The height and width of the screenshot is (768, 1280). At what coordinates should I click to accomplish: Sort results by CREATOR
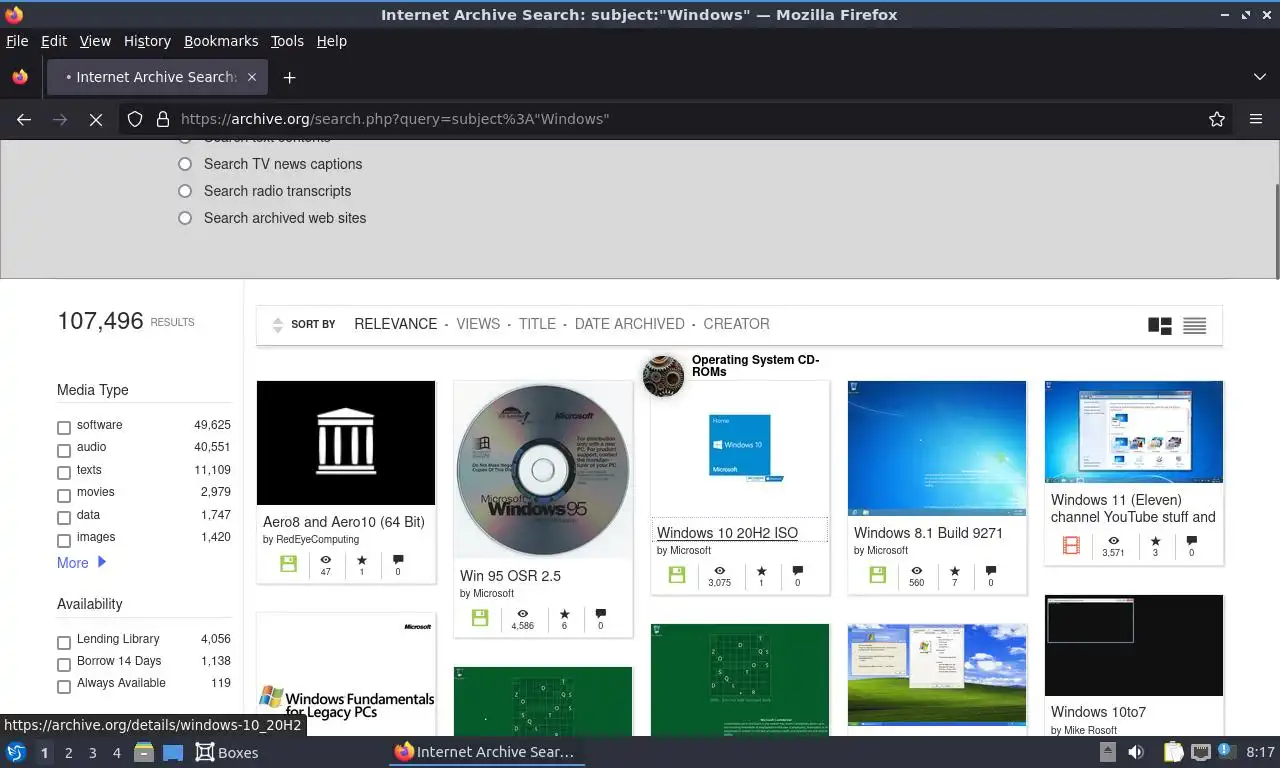coord(737,324)
